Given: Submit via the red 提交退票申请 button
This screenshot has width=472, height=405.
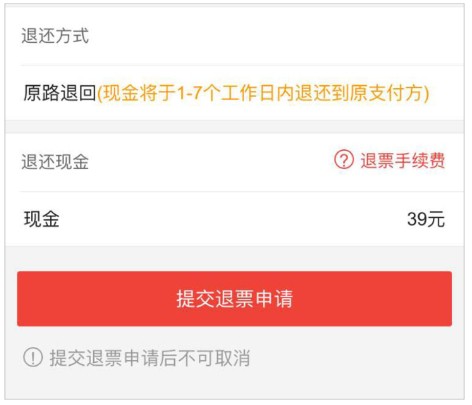Looking at the screenshot, I should pos(234,299).
